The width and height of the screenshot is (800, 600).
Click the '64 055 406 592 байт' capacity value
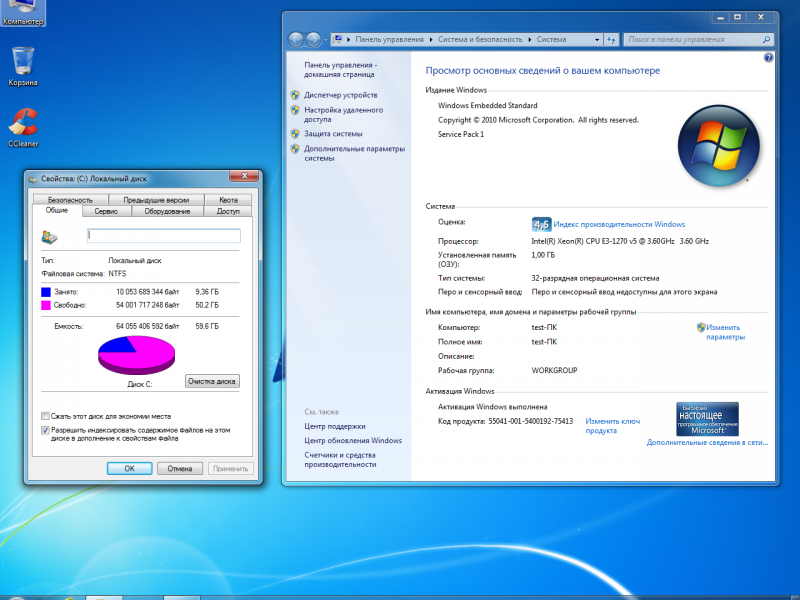(x=147, y=326)
